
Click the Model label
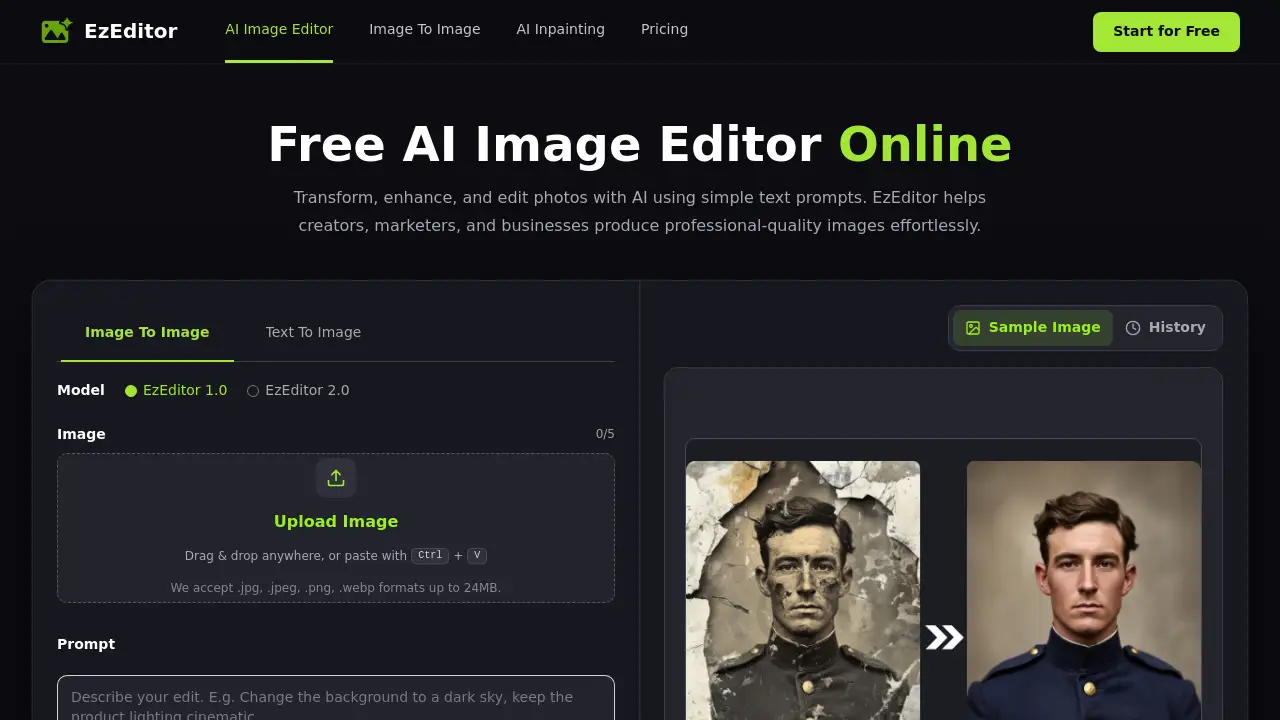coord(81,390)
